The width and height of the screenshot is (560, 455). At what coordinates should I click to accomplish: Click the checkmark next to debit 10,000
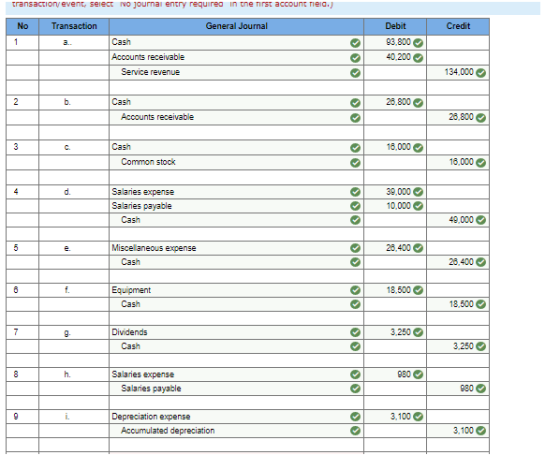coord(418,206)
